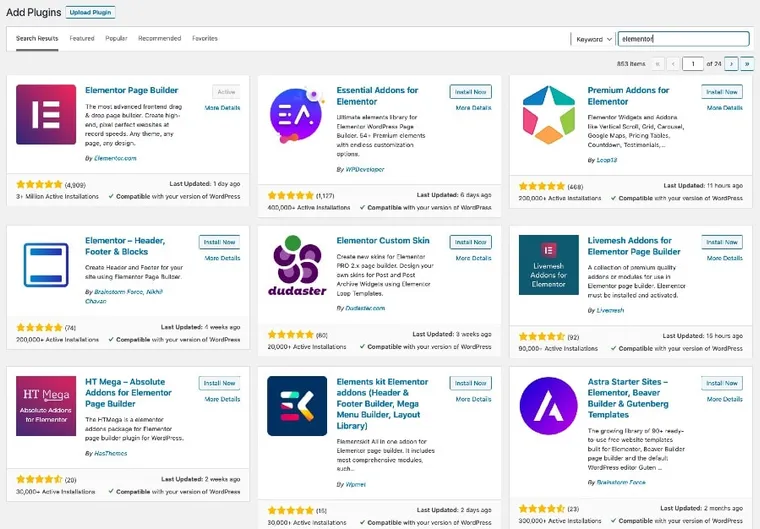
Task: Open More Details for Essential Addons
Action: 473,108
